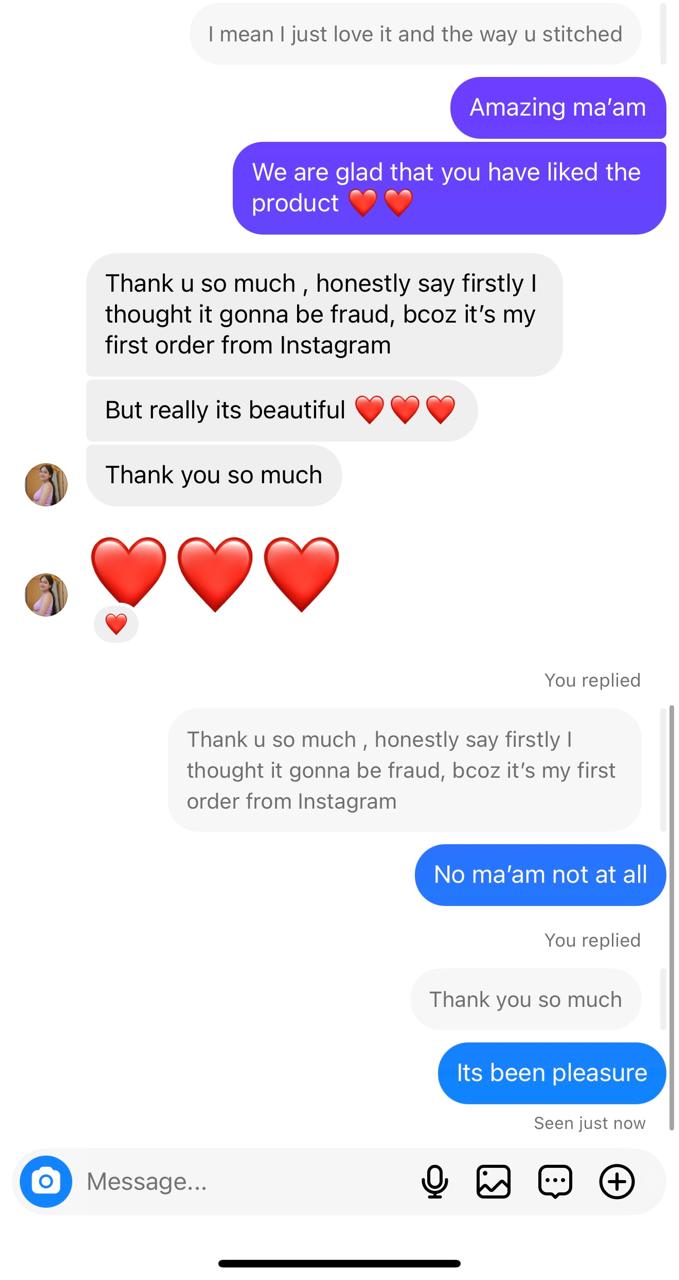679x1280 pixels.
Task: Open the camera from message bar
Action: [x=46, y=1182]
